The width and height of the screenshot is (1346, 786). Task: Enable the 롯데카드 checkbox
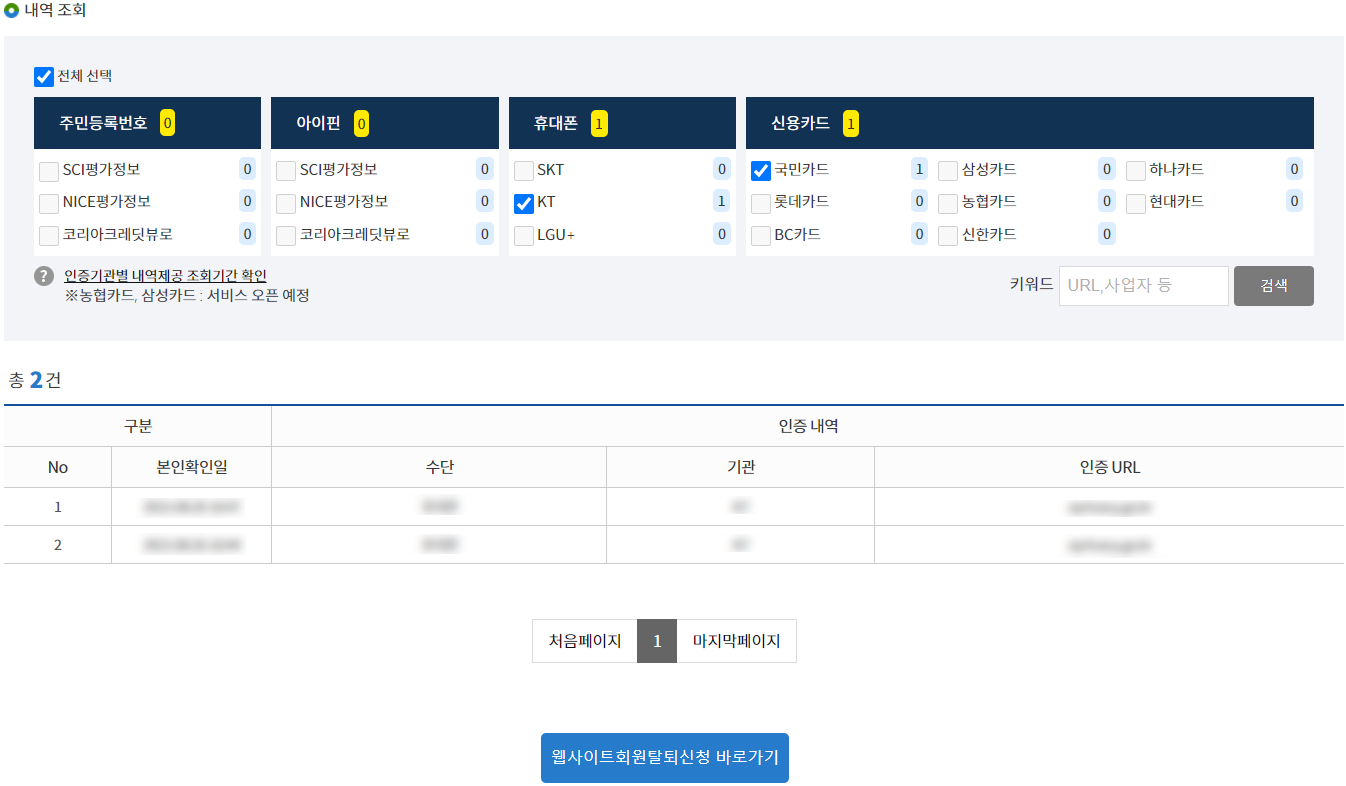point(761,203)
